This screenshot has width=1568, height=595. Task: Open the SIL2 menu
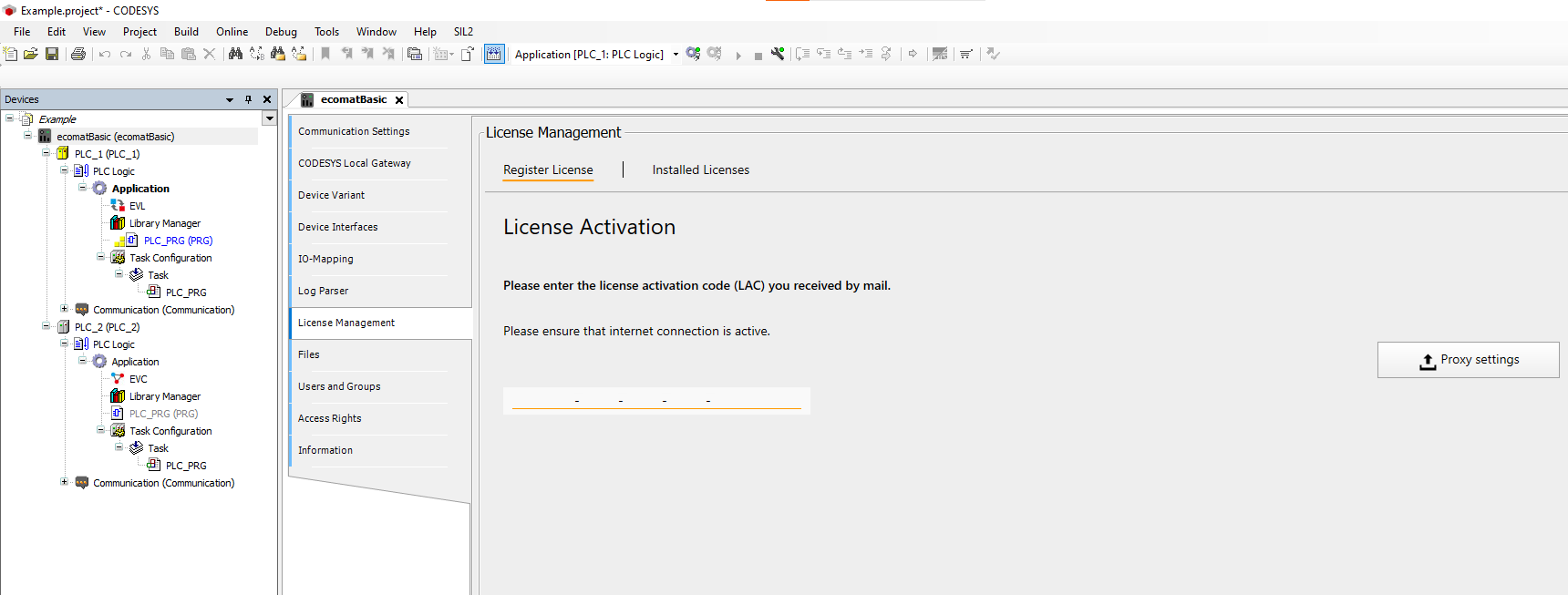click(463, 31)
